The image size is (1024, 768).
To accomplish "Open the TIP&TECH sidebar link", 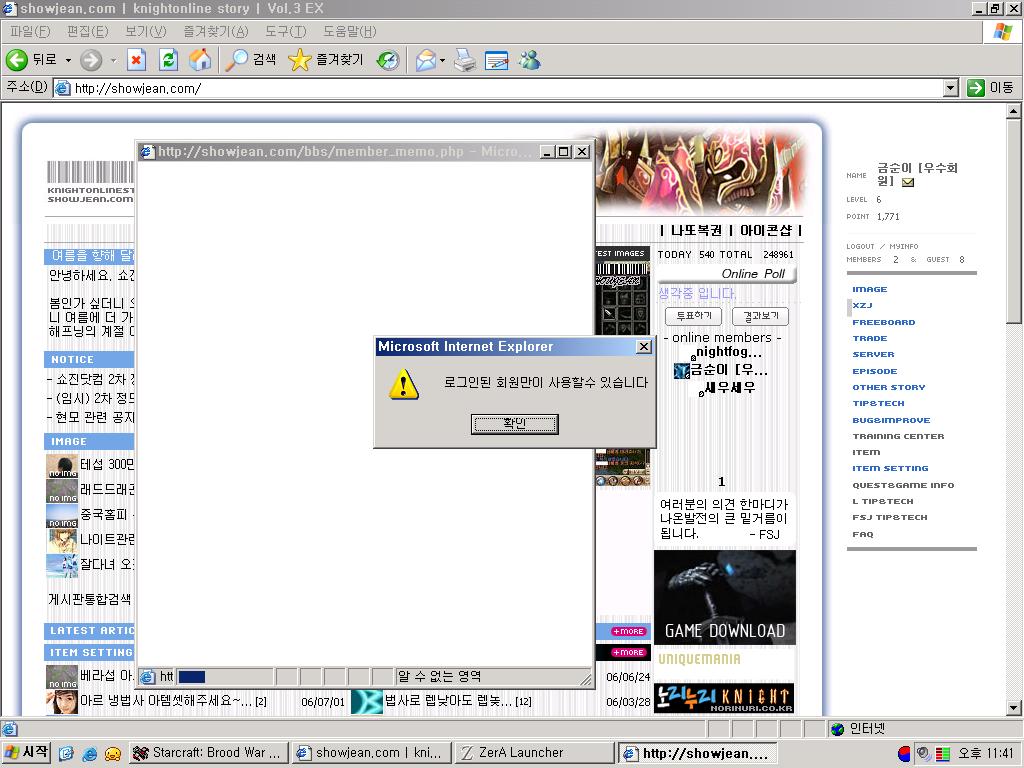I will pos(878,404).
